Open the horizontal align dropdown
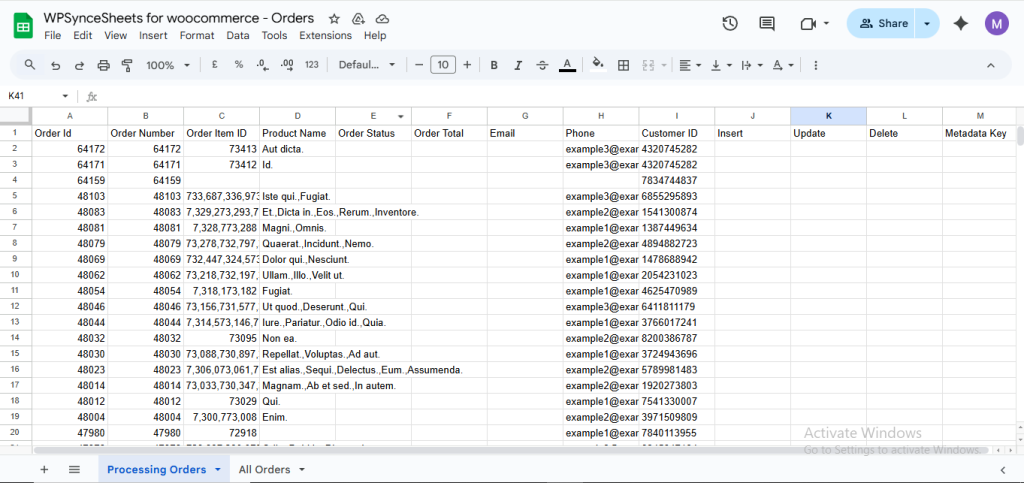 pos(690,65)
